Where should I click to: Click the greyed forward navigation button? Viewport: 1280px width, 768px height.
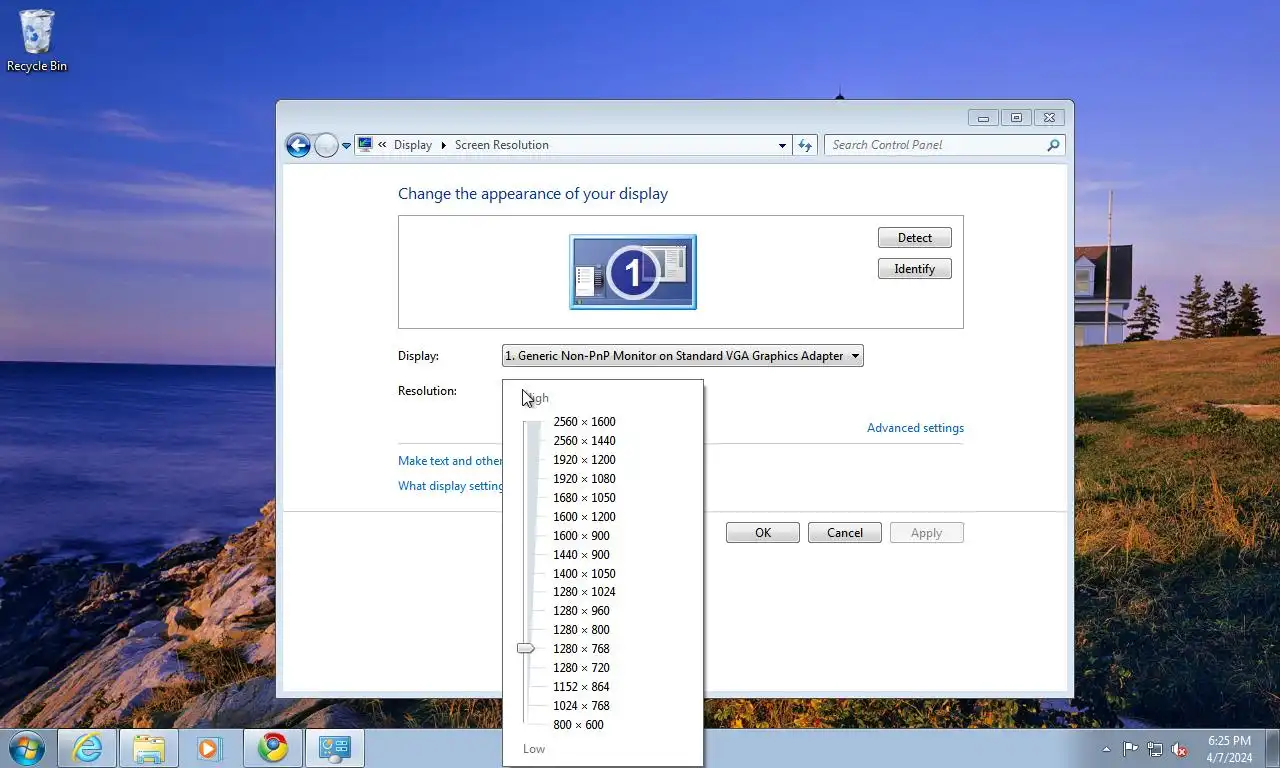pyautogui.click(x=326, y=145)
